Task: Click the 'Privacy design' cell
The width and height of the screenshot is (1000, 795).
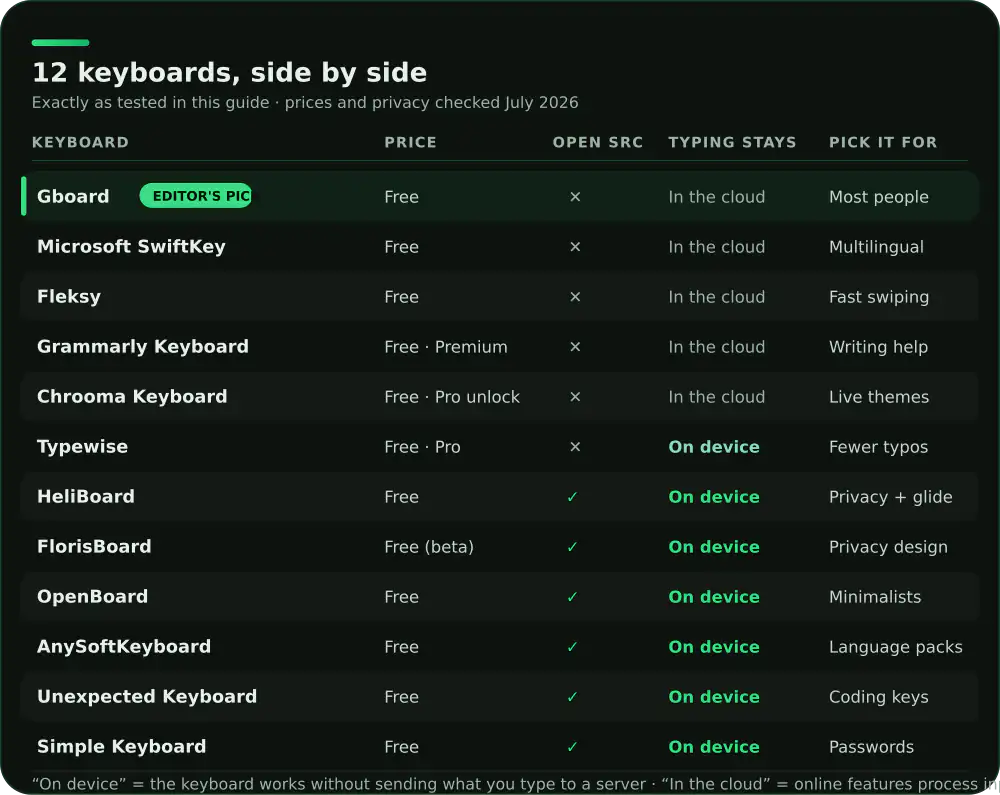Action: pyautogui.click(x=888, y=547)
